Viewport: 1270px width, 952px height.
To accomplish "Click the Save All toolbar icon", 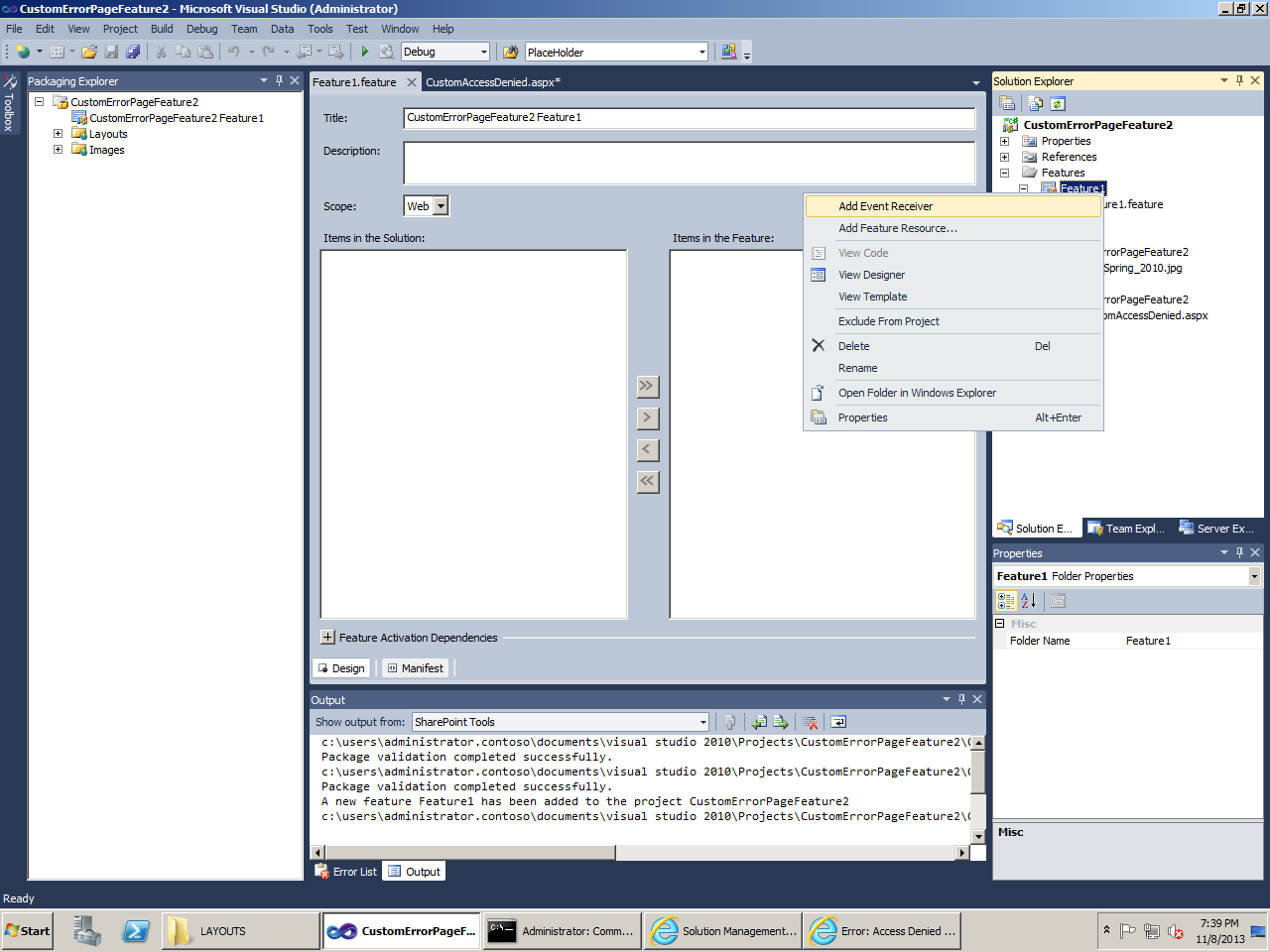I will 133,52.
